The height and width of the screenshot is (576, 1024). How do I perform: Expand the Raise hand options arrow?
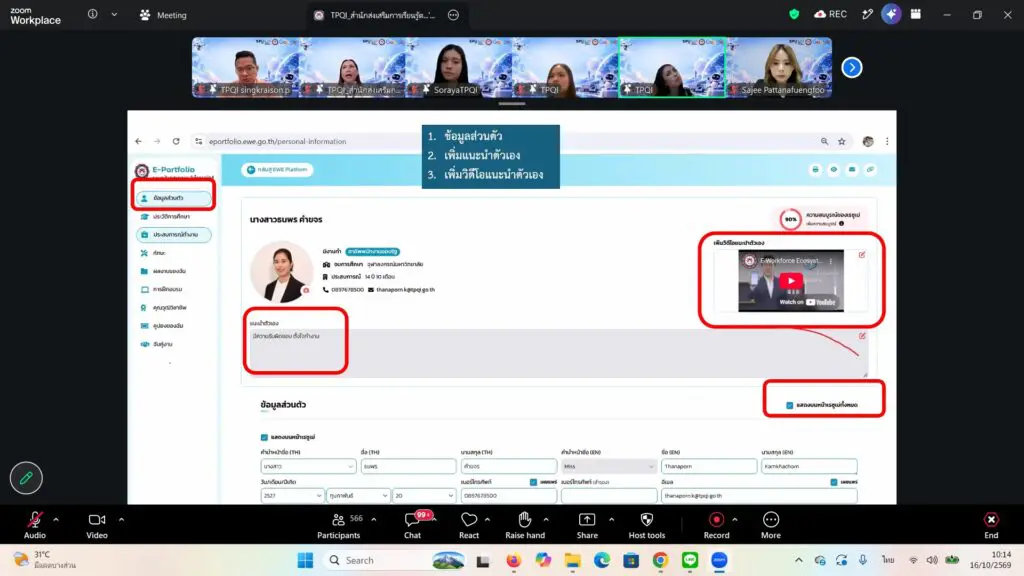coord(546,520)
